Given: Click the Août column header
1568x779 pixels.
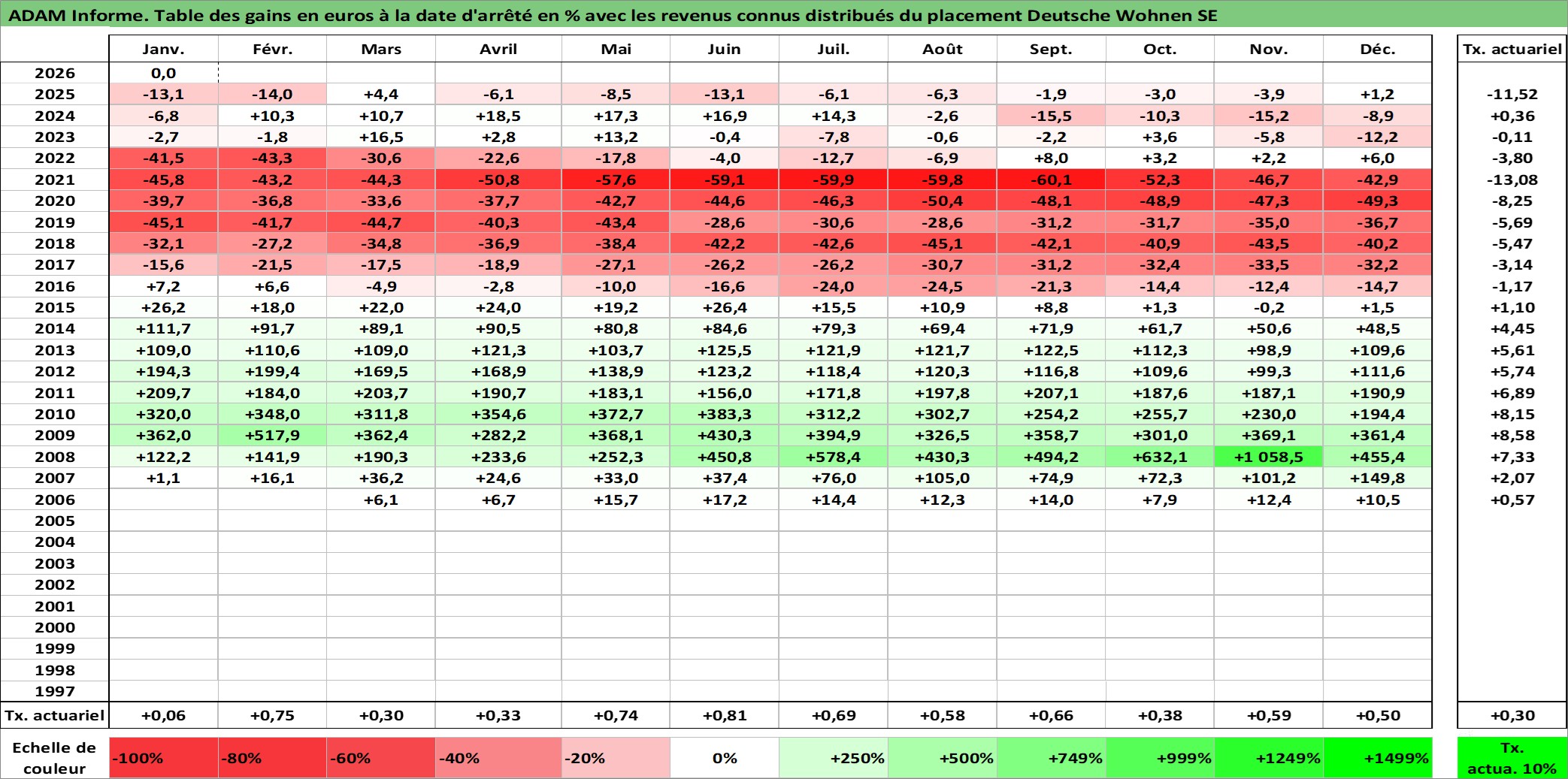Looking at the screenshot, I should coord(943,49).
